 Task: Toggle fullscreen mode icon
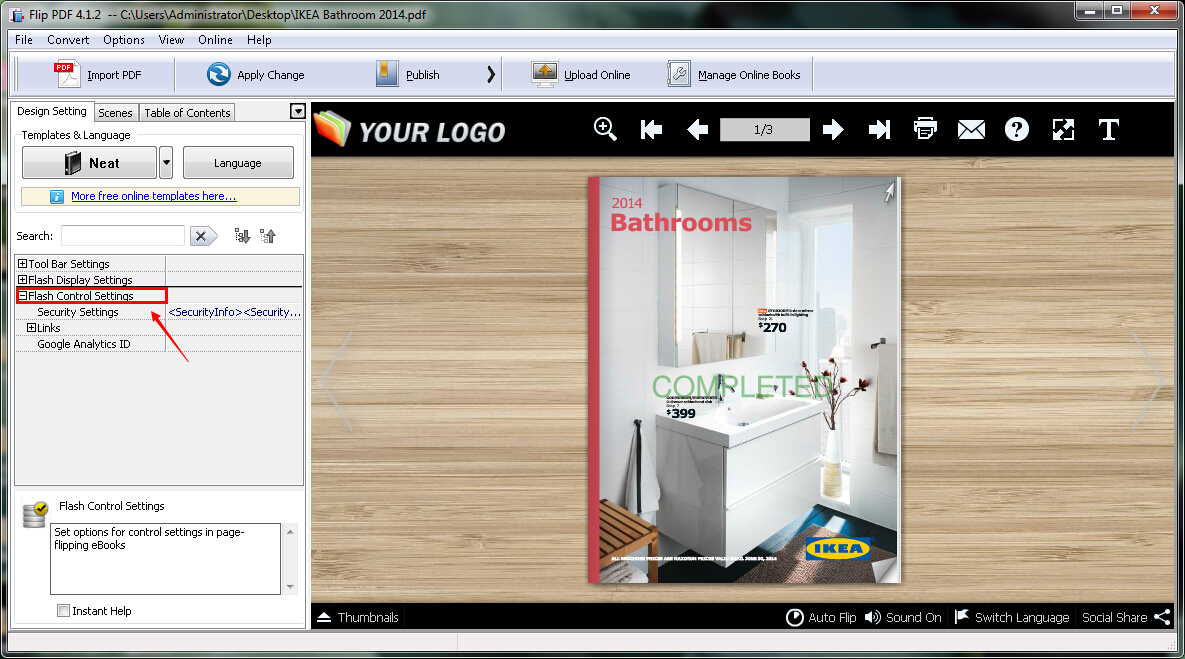point(1063,130)
